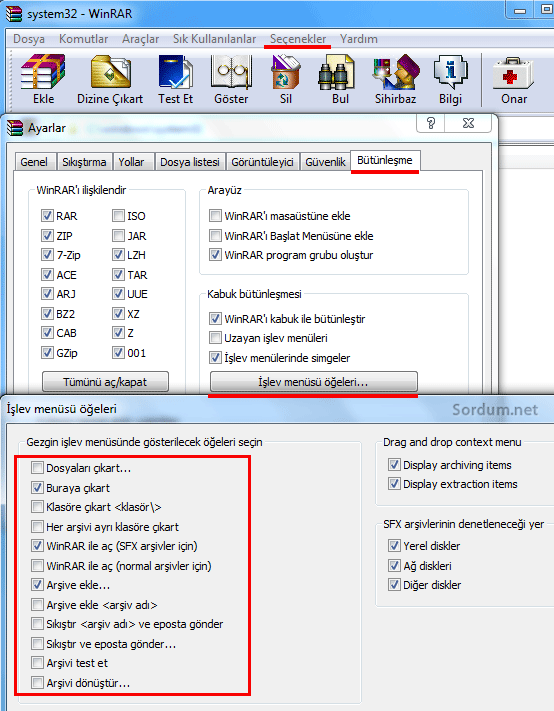This screenshot has height=711, width=554.
Task: Check Her arşivi ayrı klasöre çıkart
Action: (37, 526)
